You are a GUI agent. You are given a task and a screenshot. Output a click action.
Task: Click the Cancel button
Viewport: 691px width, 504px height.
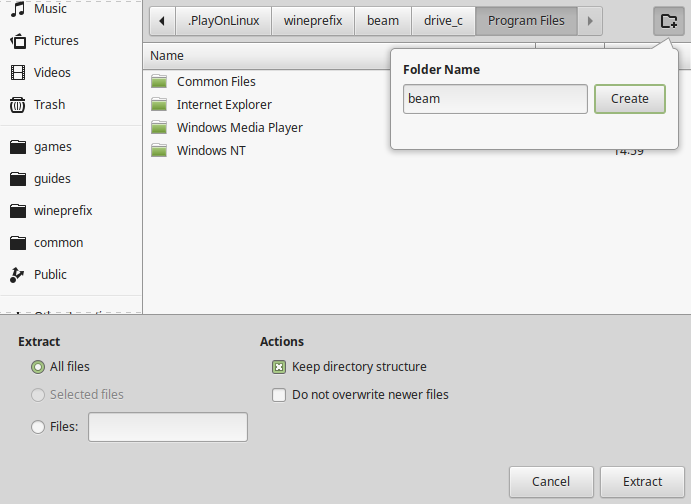pos(551,482)
